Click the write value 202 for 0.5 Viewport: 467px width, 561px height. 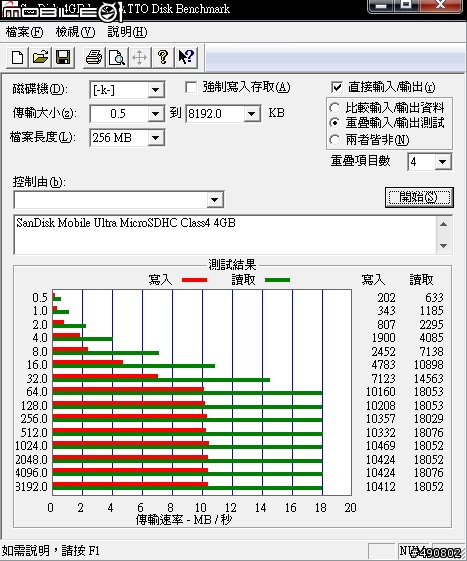(x=386, y=298)
